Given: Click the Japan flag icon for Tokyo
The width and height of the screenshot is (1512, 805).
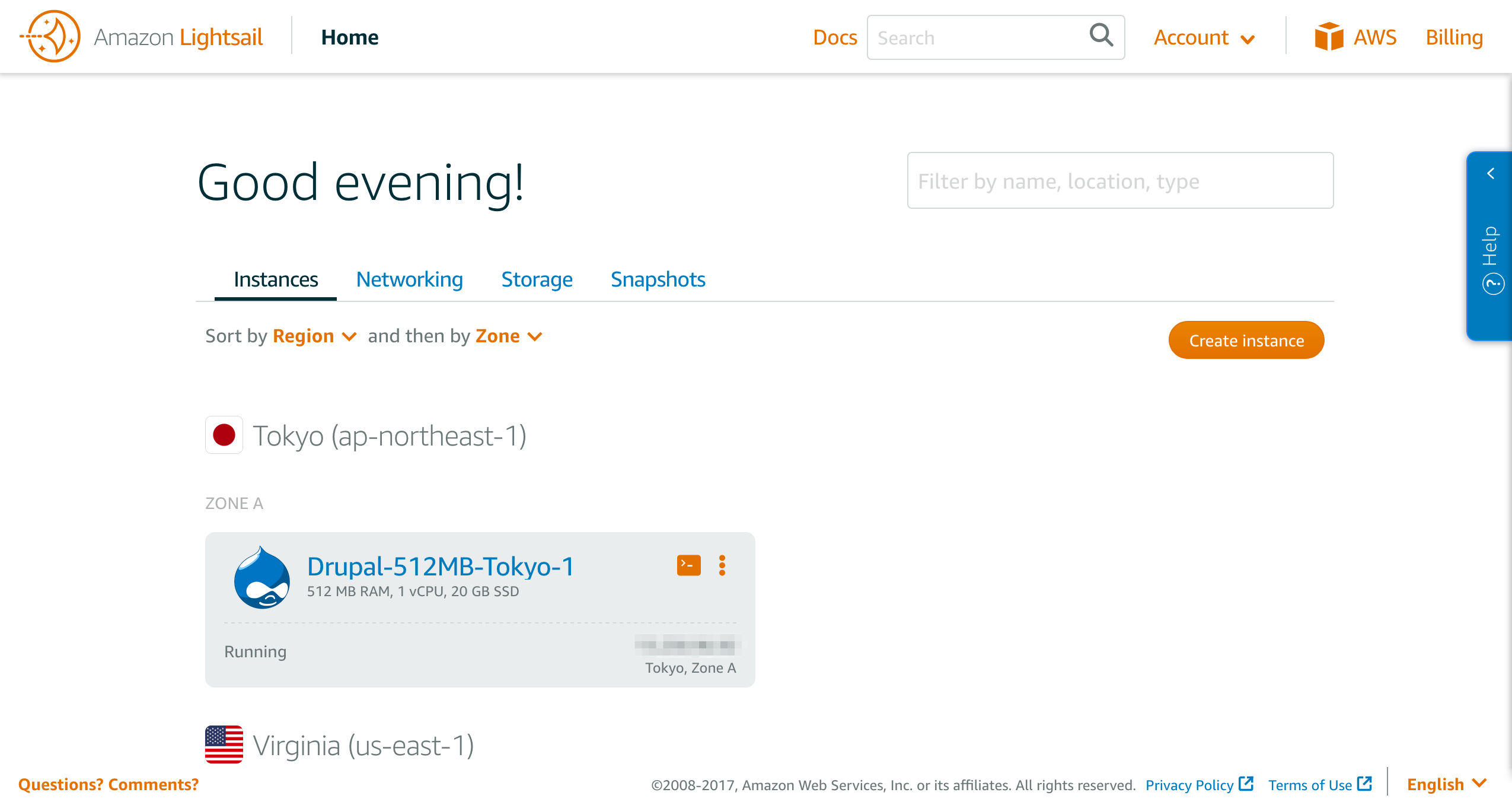Looking at the screenshot, I should 224,435.
